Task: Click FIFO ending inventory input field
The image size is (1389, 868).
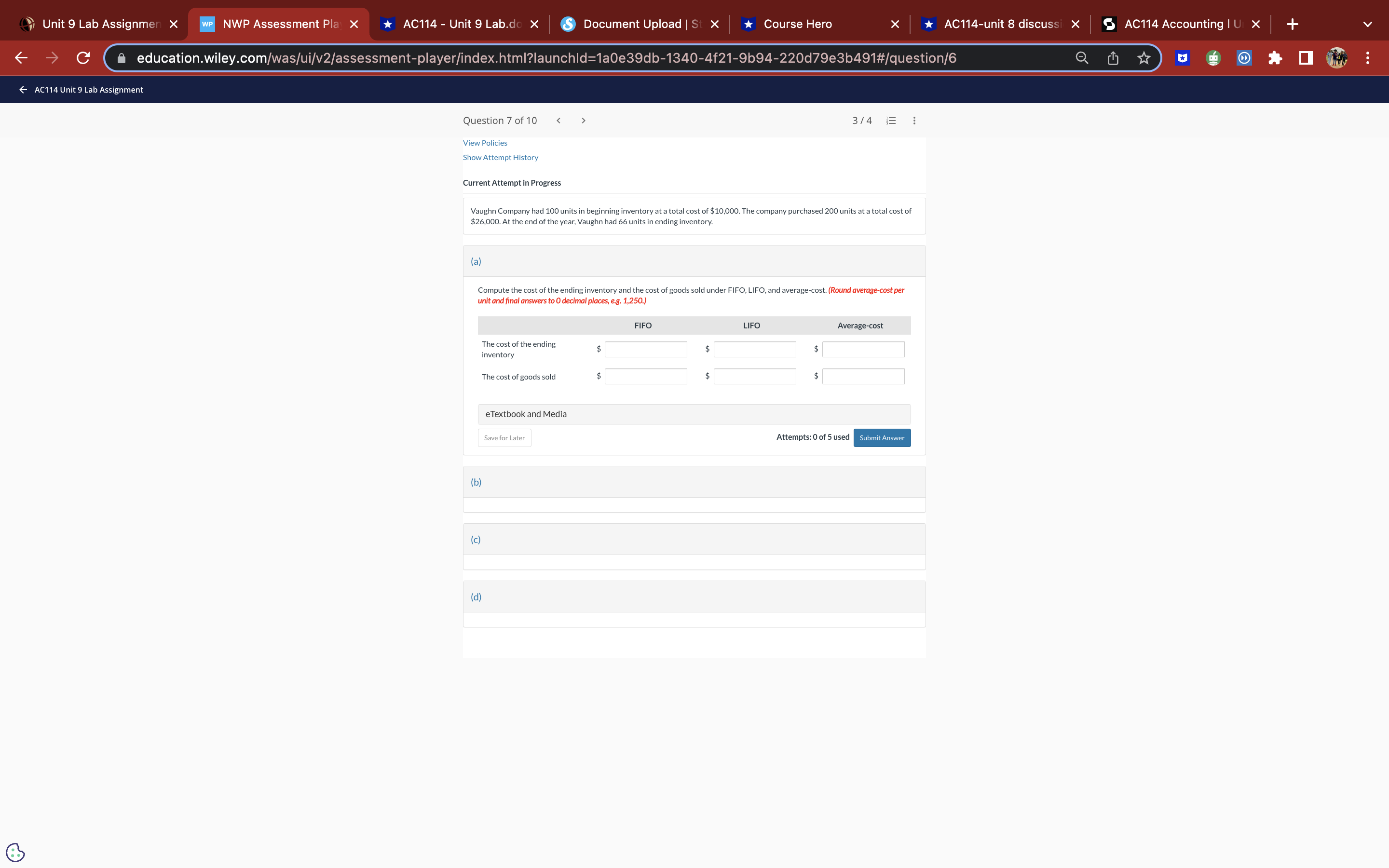Action: click(x=645, y=349)
